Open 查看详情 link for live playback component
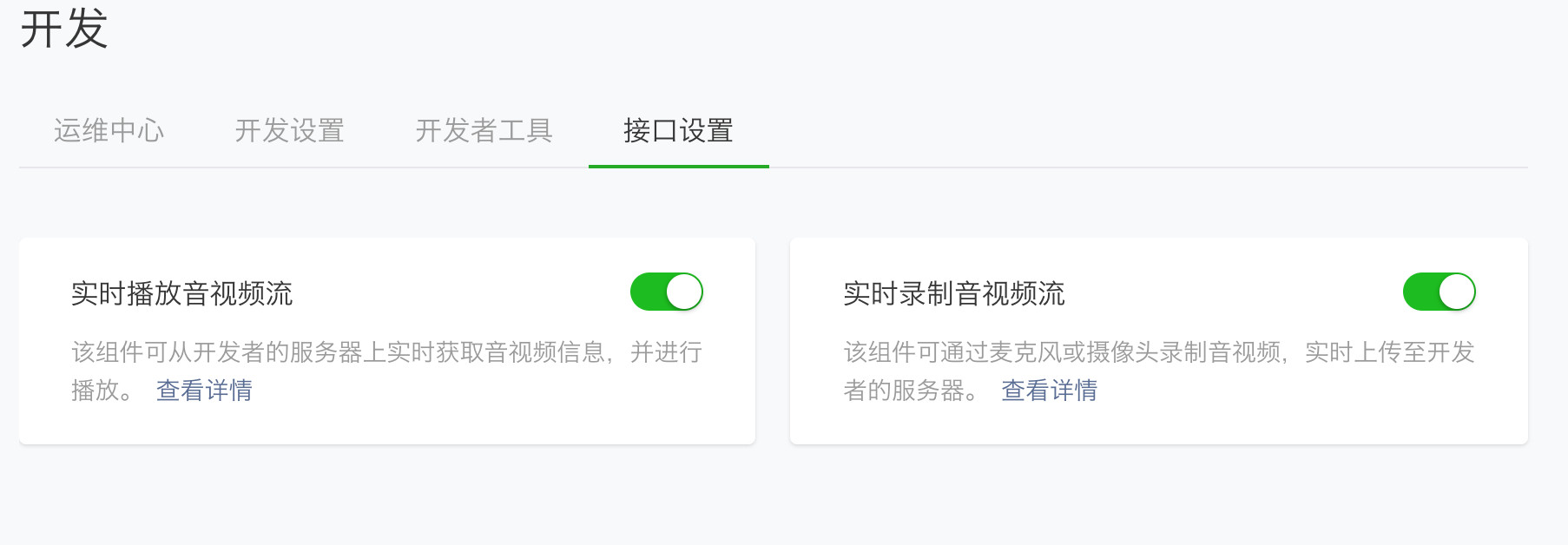Image resolution: width=1568 pixels, height=545 pixels. click(204, 391)
